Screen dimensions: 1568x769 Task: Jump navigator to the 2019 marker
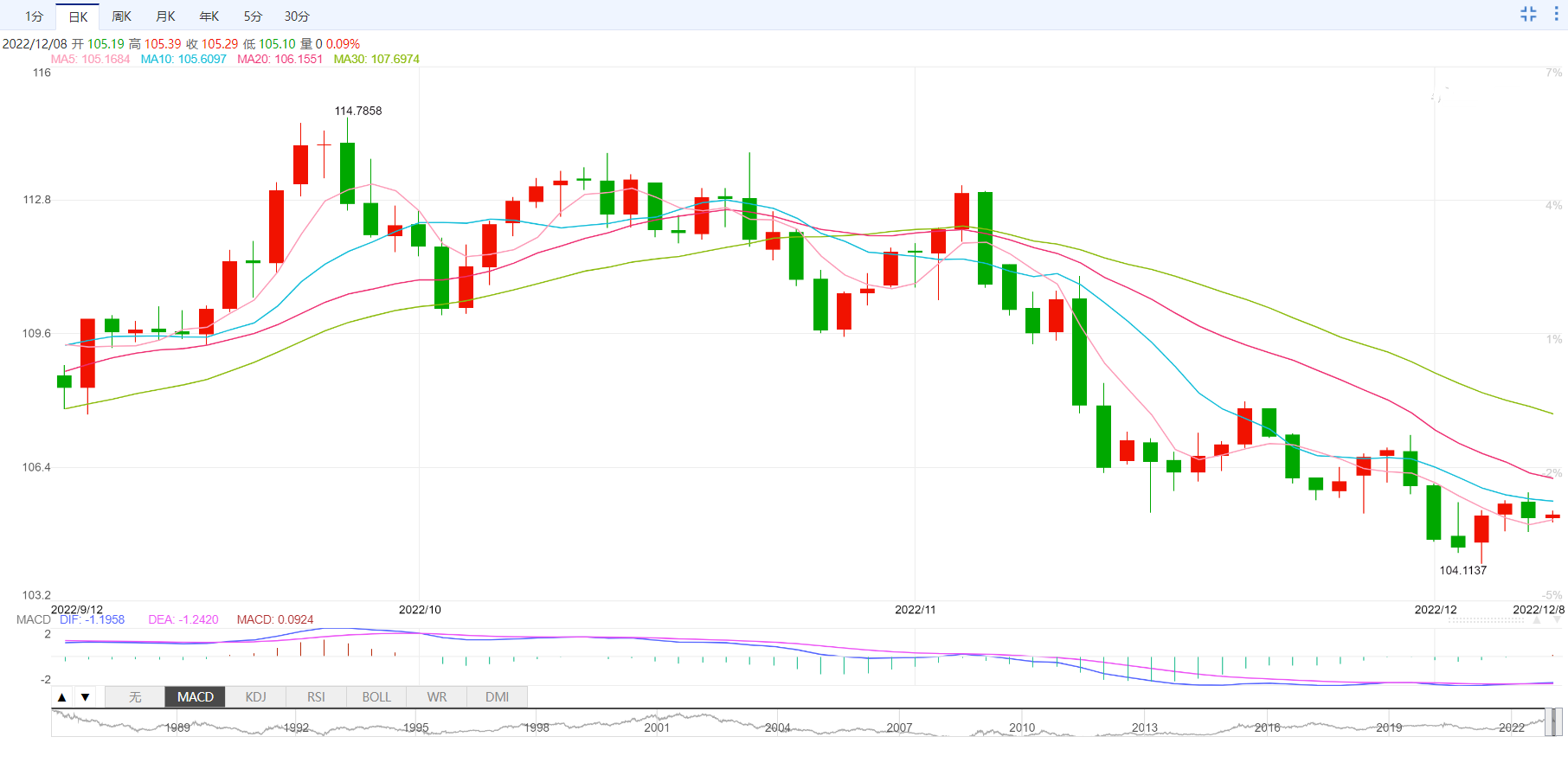(x=1389, y=727)
